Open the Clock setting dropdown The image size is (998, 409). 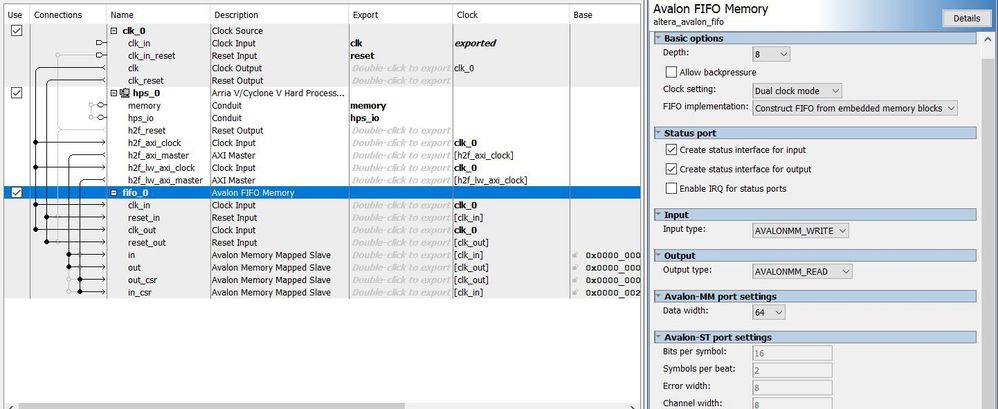point(796,91)
